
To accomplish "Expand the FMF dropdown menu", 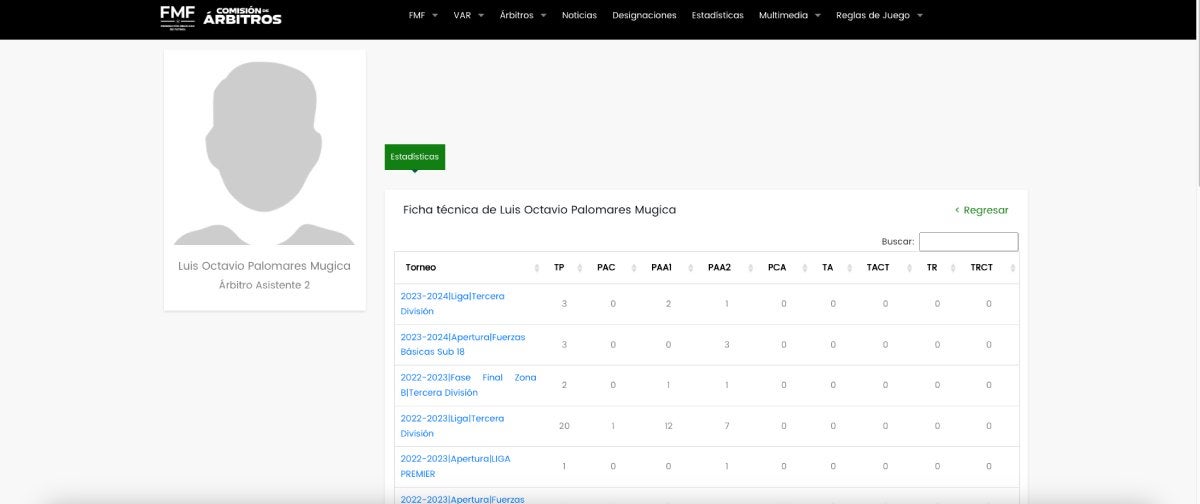I will (423, 16).
